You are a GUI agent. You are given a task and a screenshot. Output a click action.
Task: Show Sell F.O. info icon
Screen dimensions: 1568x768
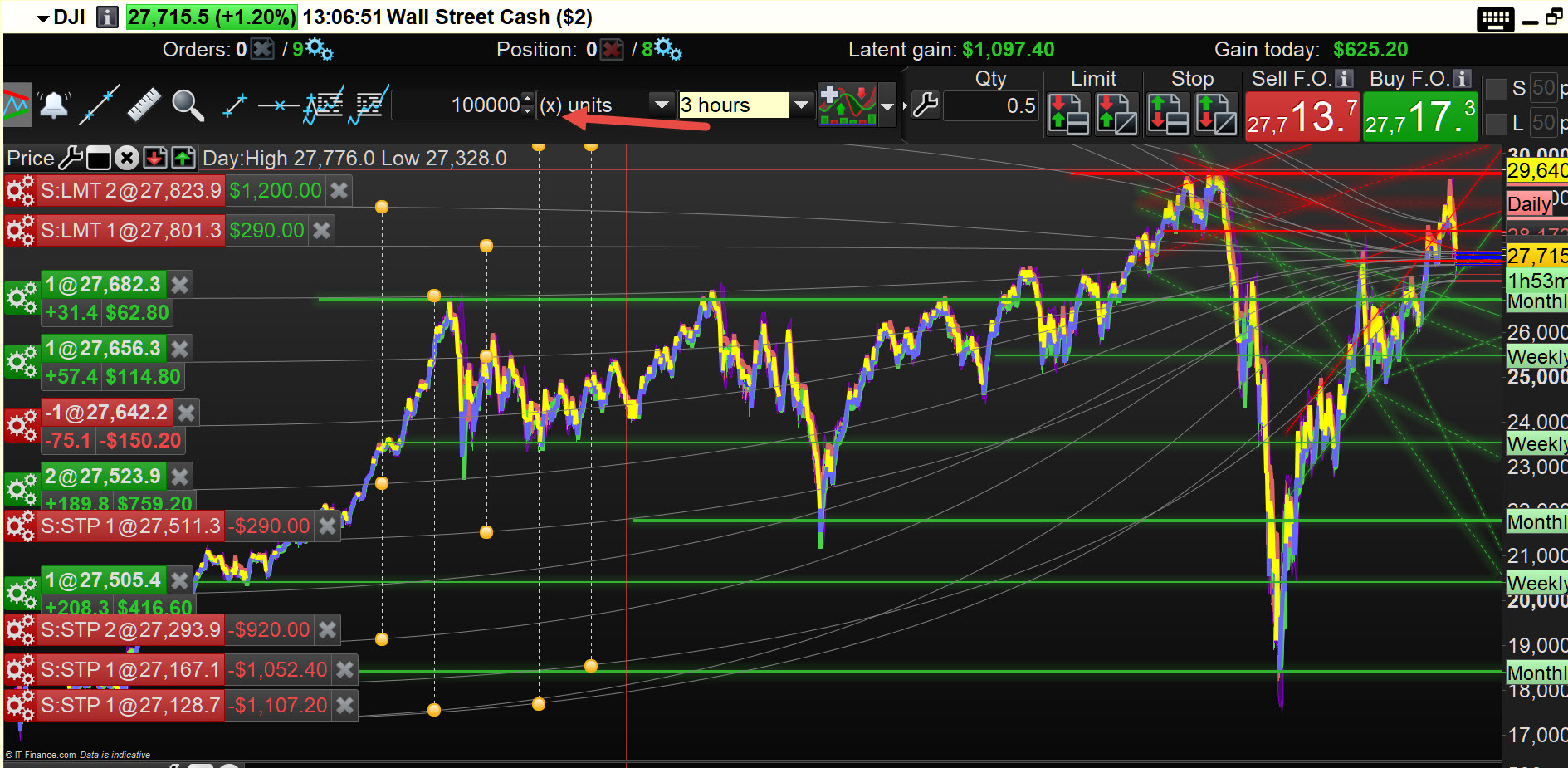1345,79
